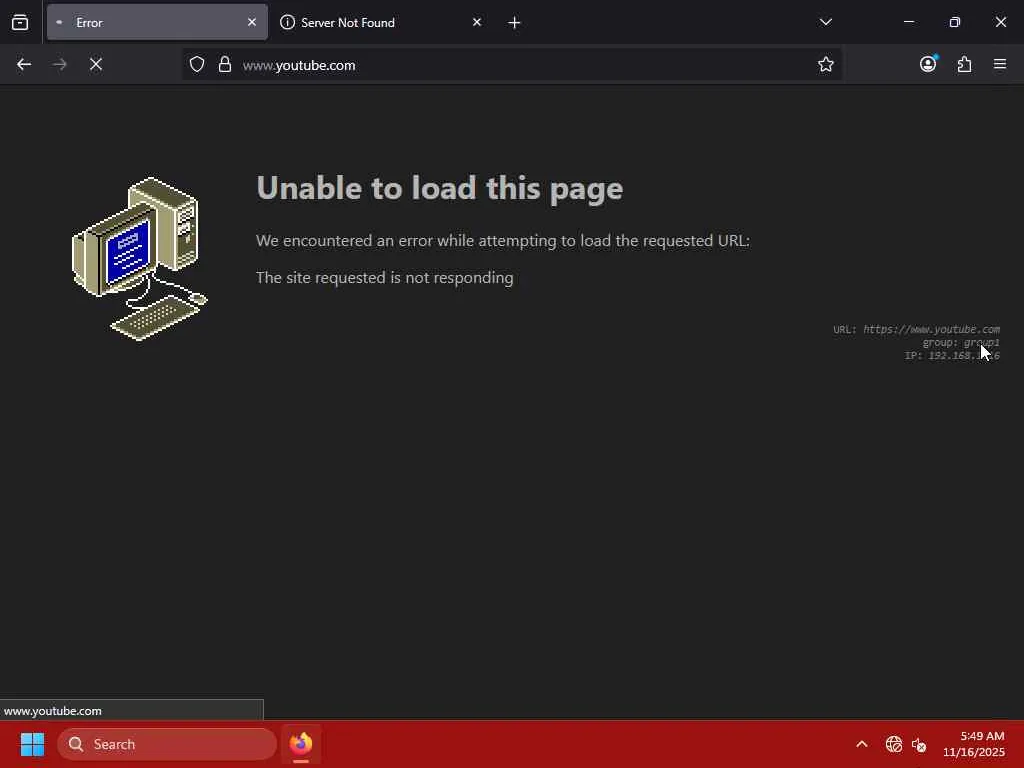Close the Server Not Found tab

pyautogui.click(x=477, y=22)
